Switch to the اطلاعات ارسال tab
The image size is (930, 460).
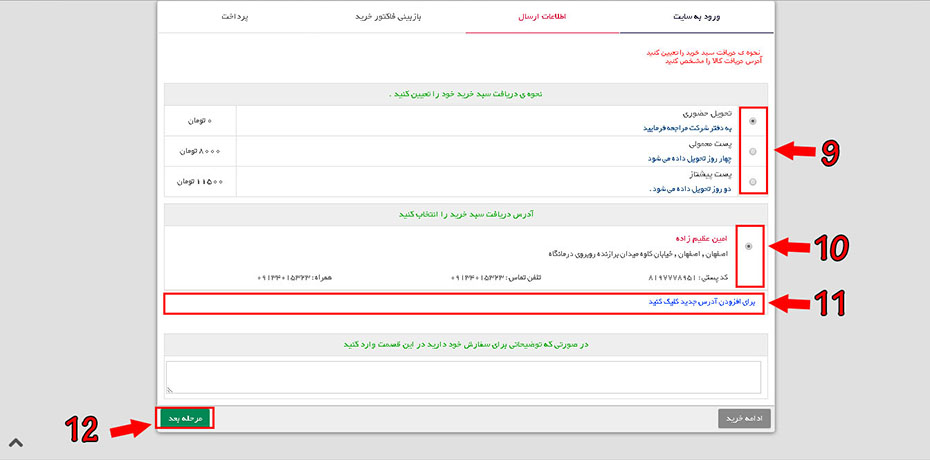click(x=541, y=17)
